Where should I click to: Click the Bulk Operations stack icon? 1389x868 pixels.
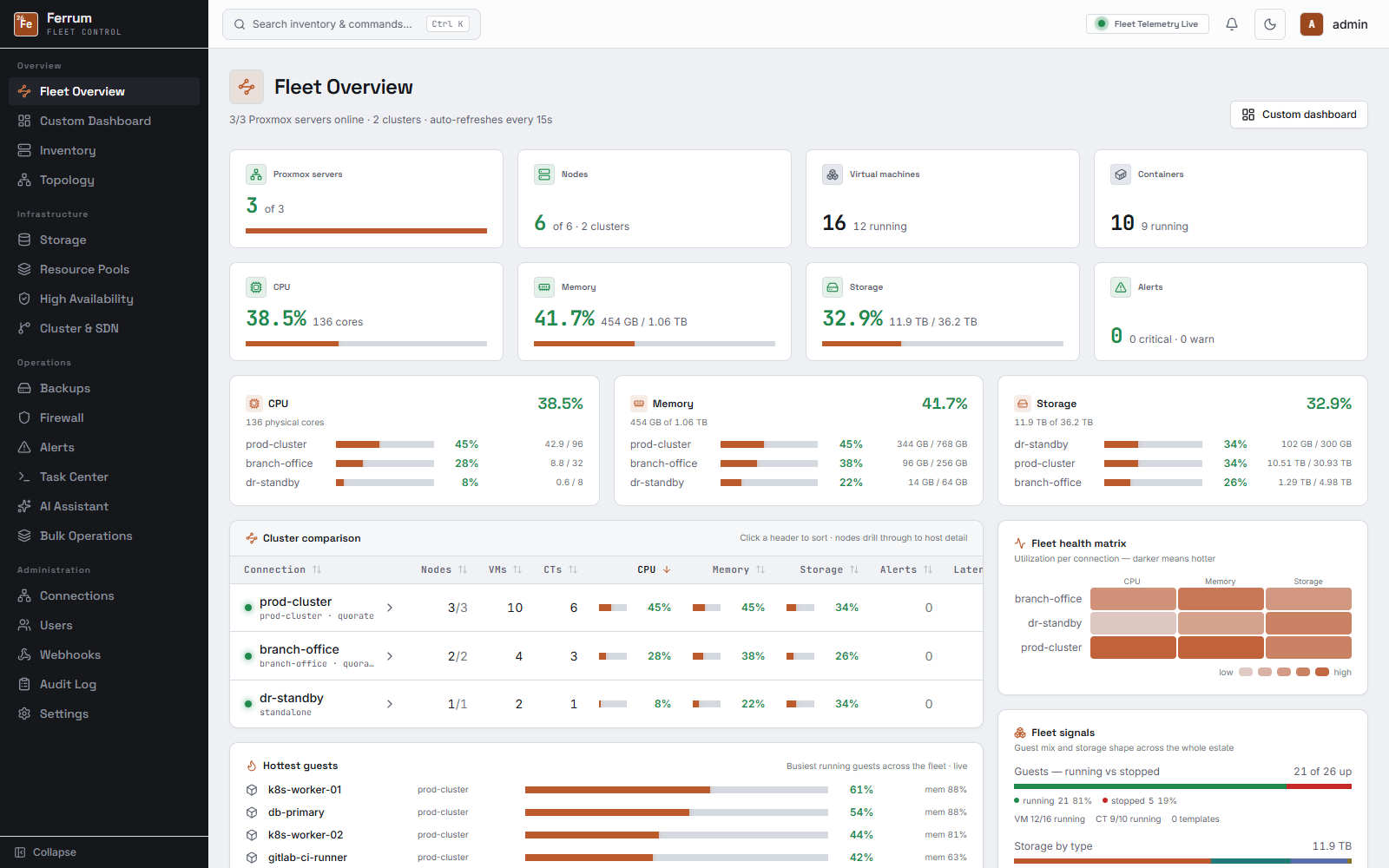(x=24, y=536)
